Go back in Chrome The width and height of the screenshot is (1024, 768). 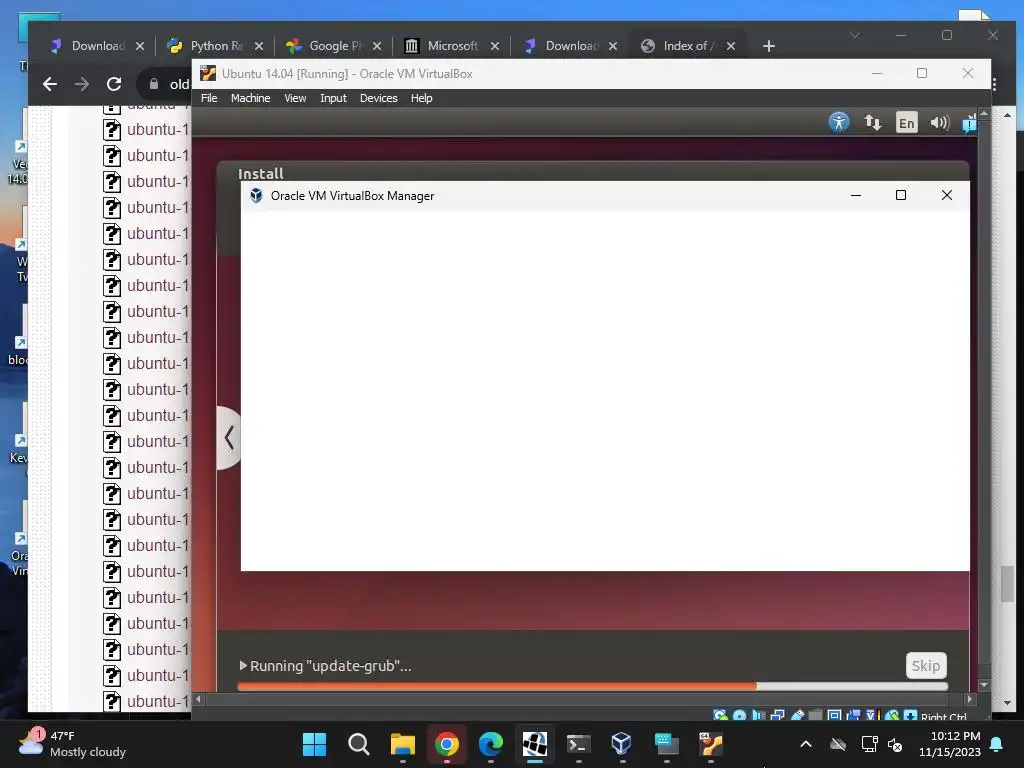pos(50,84)
